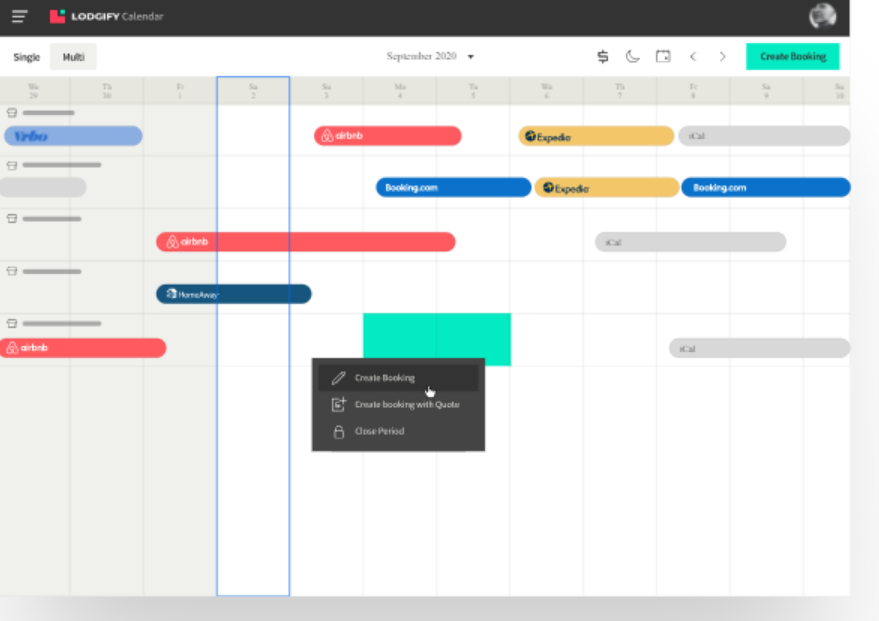Open first row's yellow Expedia booking
879x621 pixels.
click(x=596, y=136)
